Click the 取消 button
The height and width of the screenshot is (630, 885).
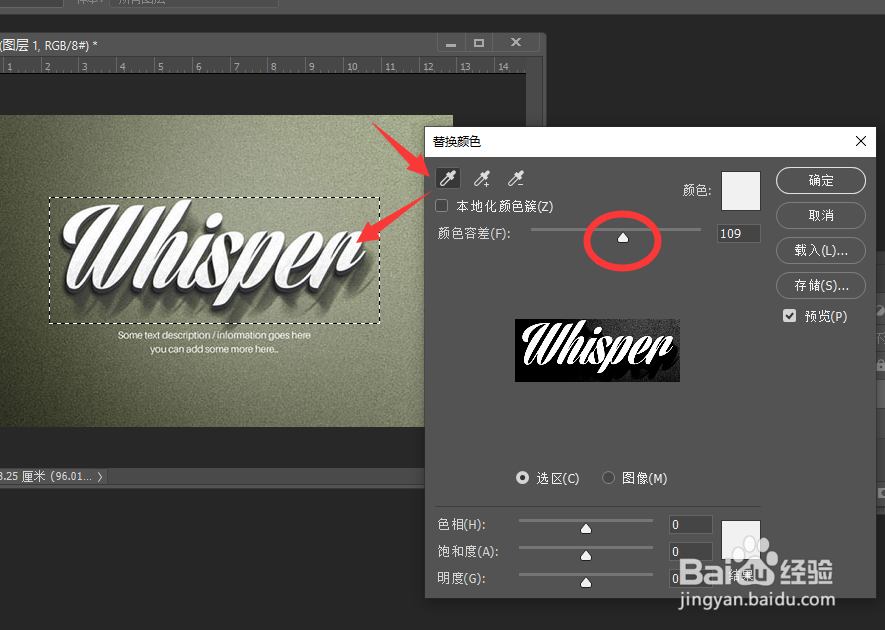pos(820,215)
